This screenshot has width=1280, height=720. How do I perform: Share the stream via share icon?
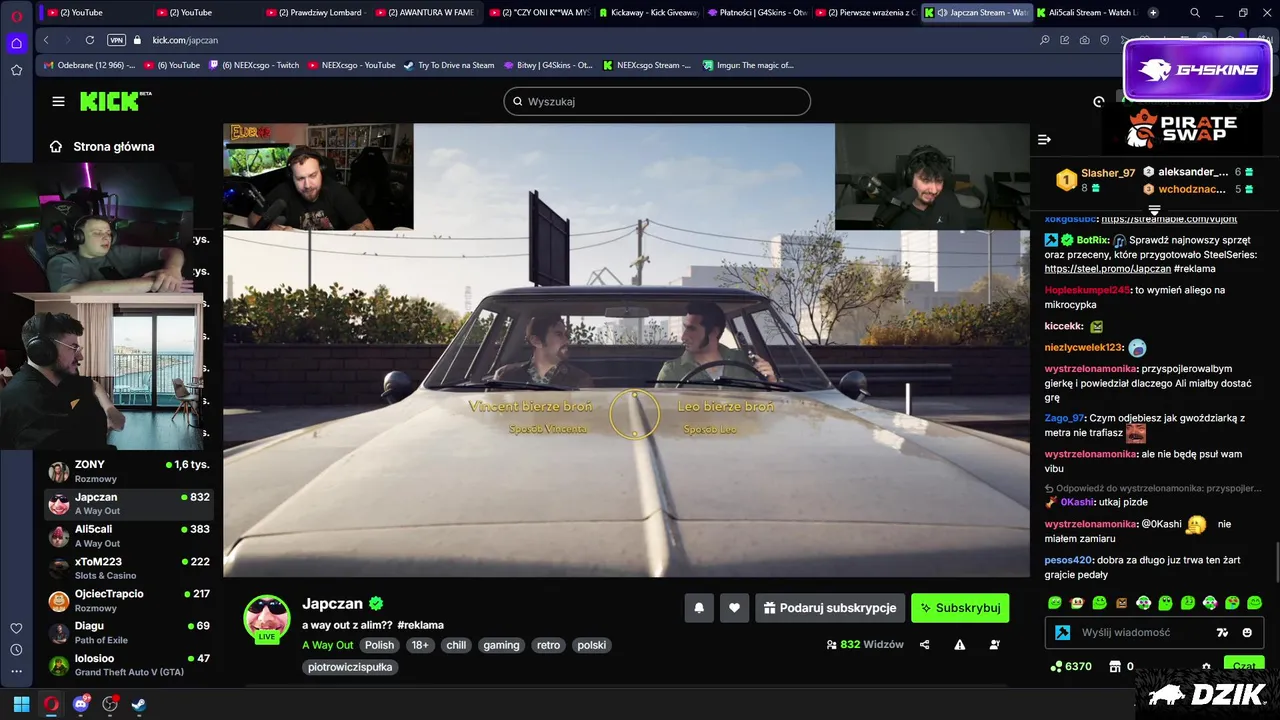point(924,645)
